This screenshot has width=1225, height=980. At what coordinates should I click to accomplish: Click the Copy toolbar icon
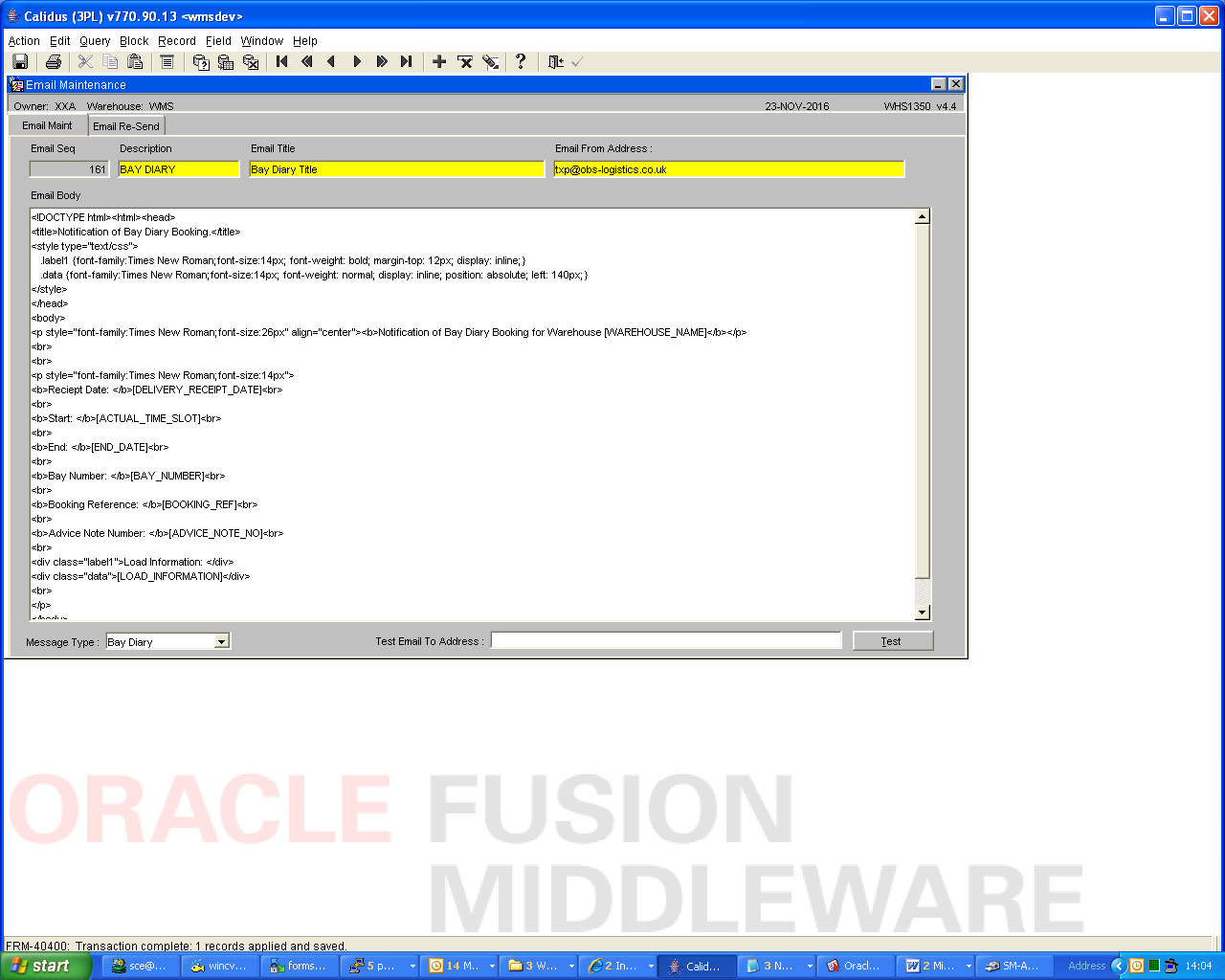(110, 61)
